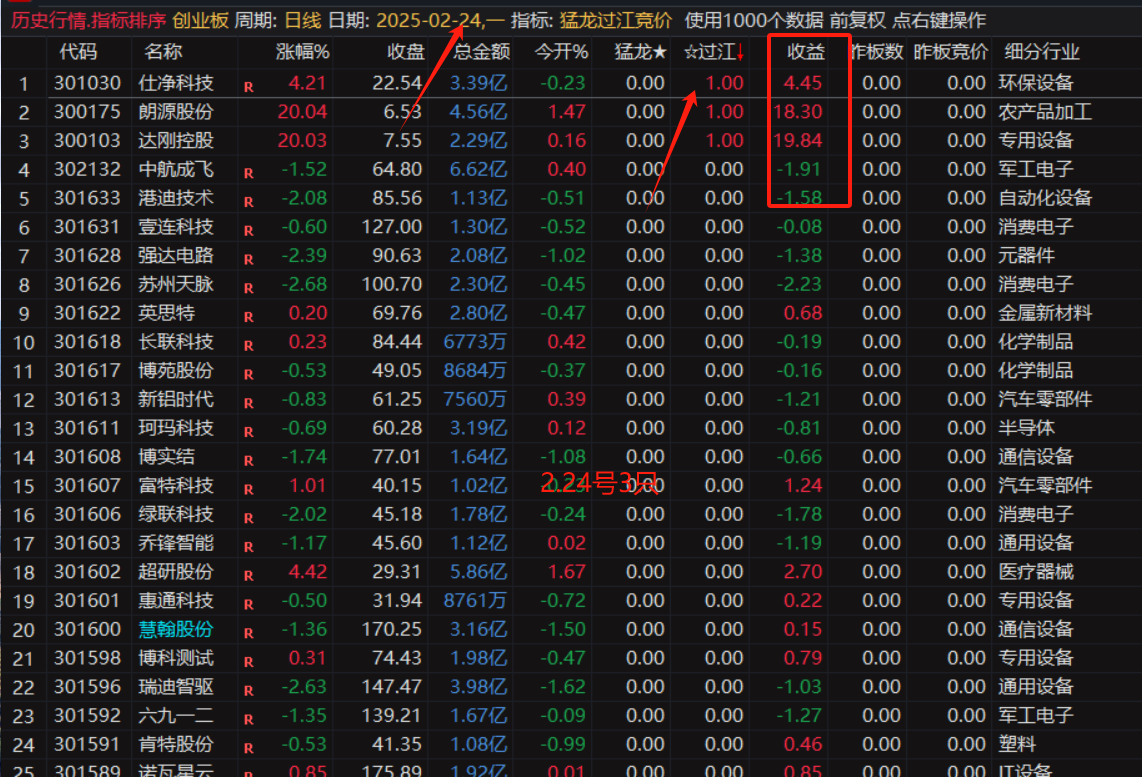This screenshot has width=1142, height=777.
Task: Sort table by 涨幅% column header
Action: [x=302, y=52]
